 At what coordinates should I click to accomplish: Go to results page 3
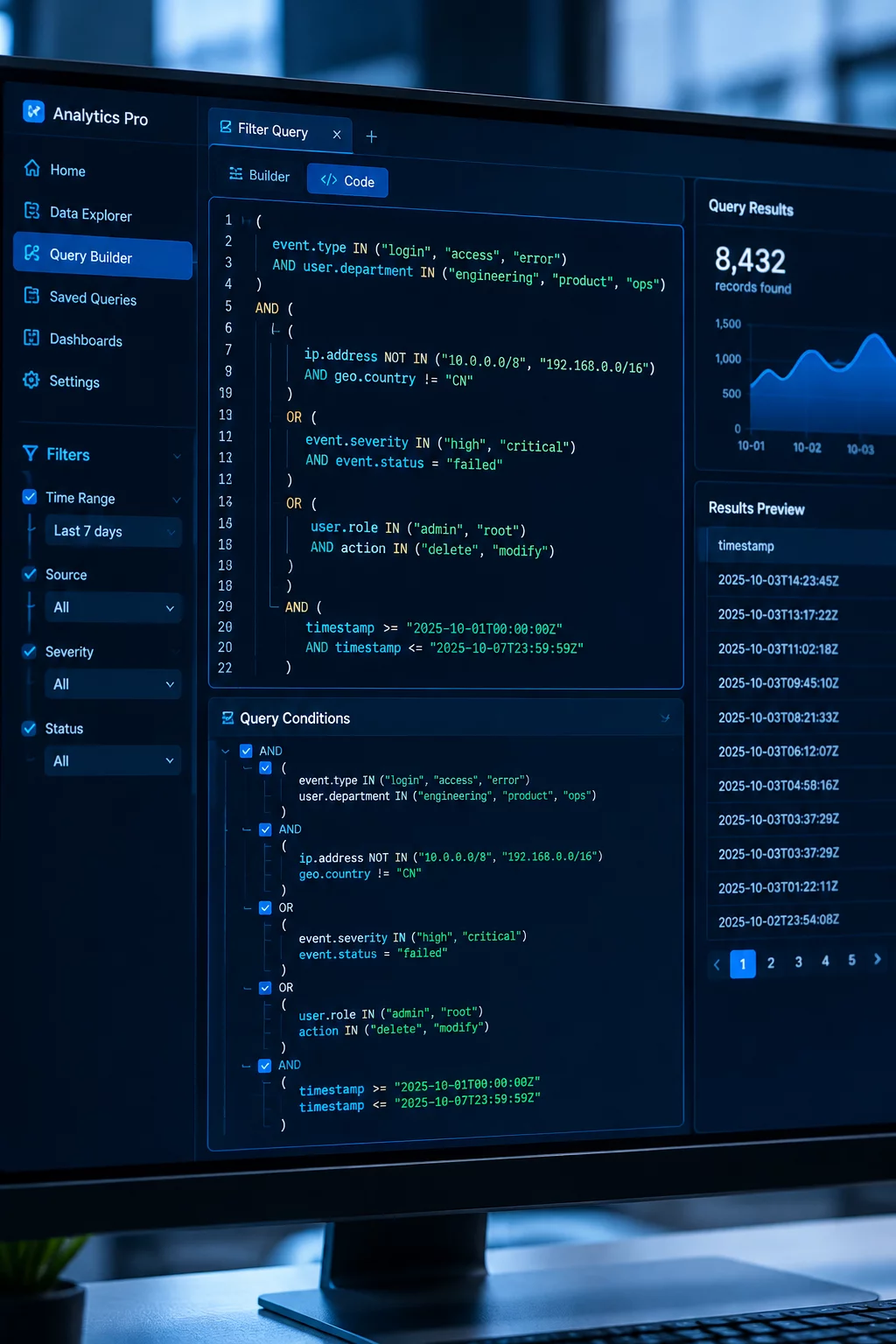pyautogui.click(x=798, y=962)
